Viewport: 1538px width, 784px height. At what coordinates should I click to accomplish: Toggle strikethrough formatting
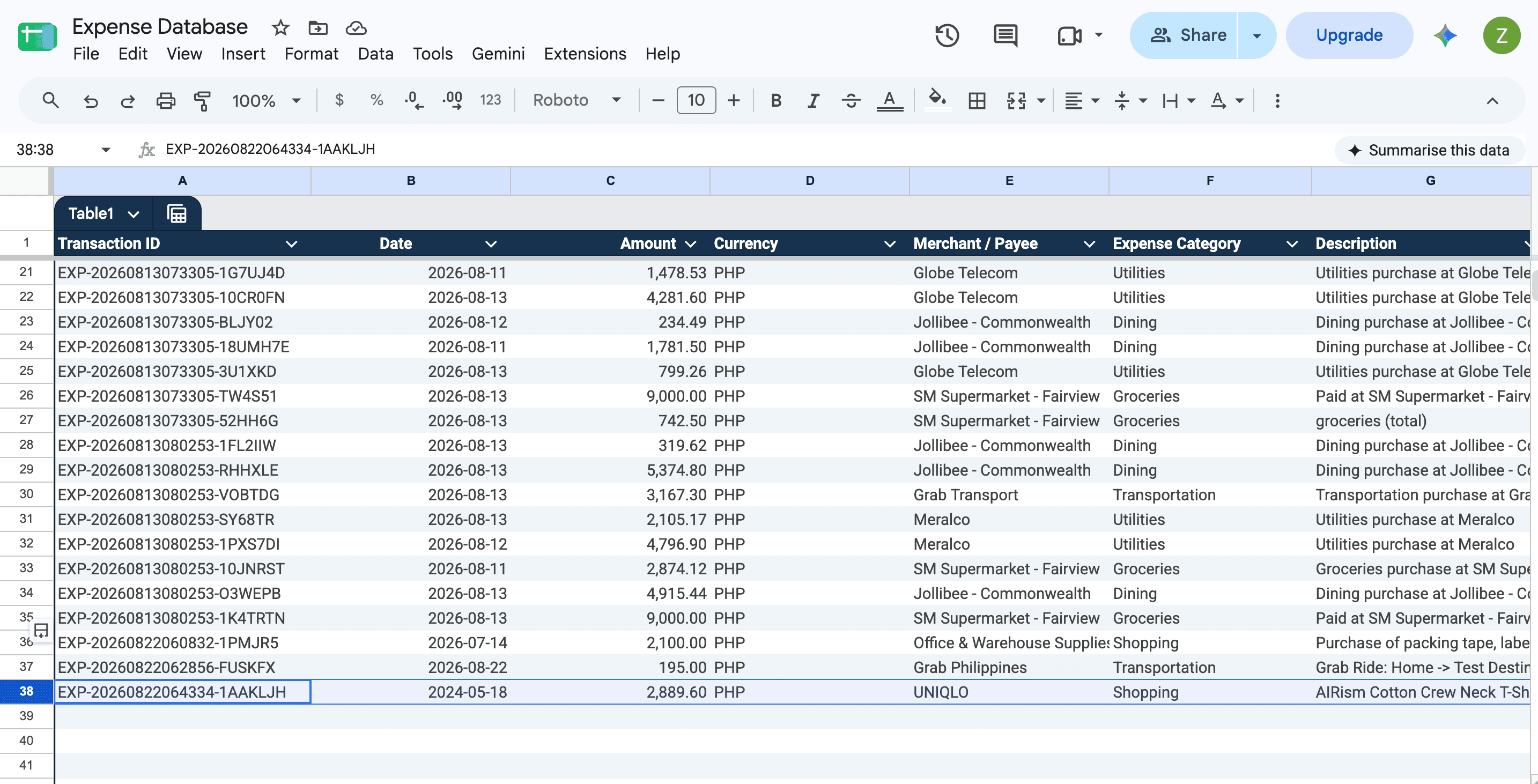(x=851, y=100)
